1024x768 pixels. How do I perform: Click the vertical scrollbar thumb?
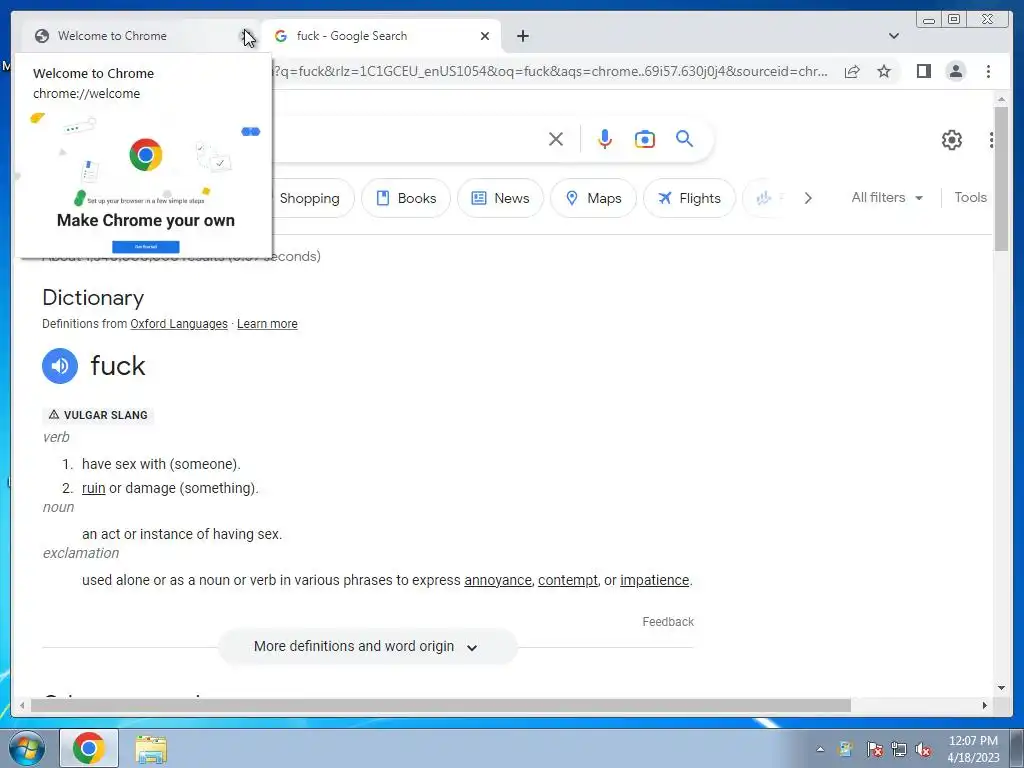click(x=1001, y=178)
